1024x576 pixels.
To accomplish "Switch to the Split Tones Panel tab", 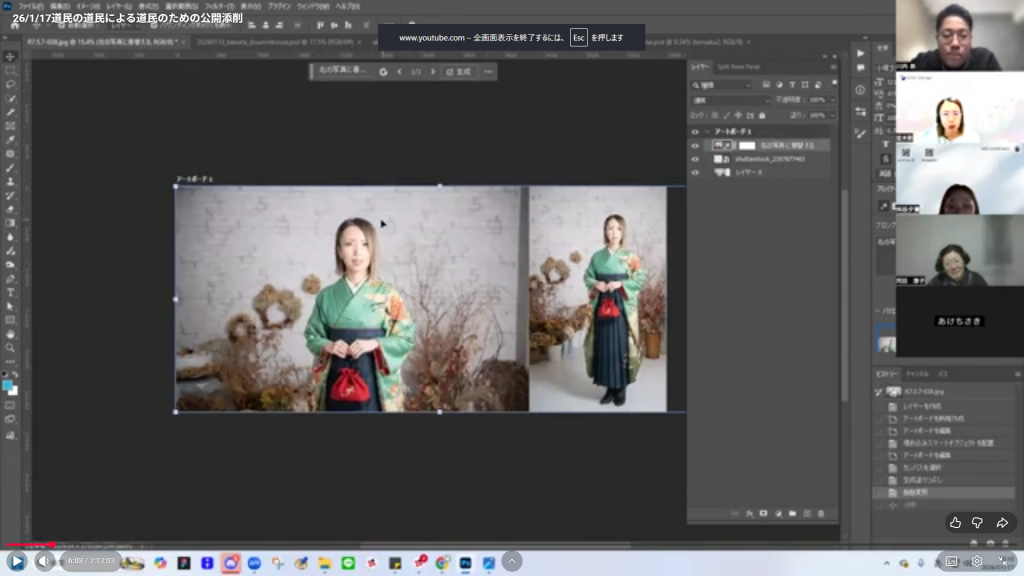I will 738,67.
